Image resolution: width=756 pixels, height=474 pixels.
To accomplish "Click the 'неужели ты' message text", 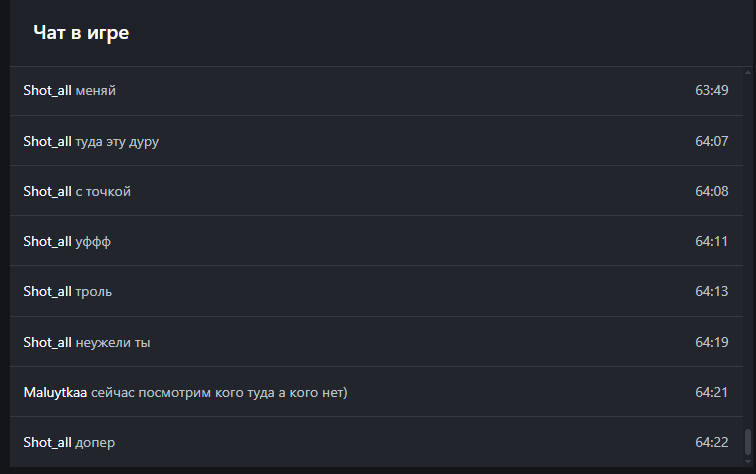I will point(113,343).
